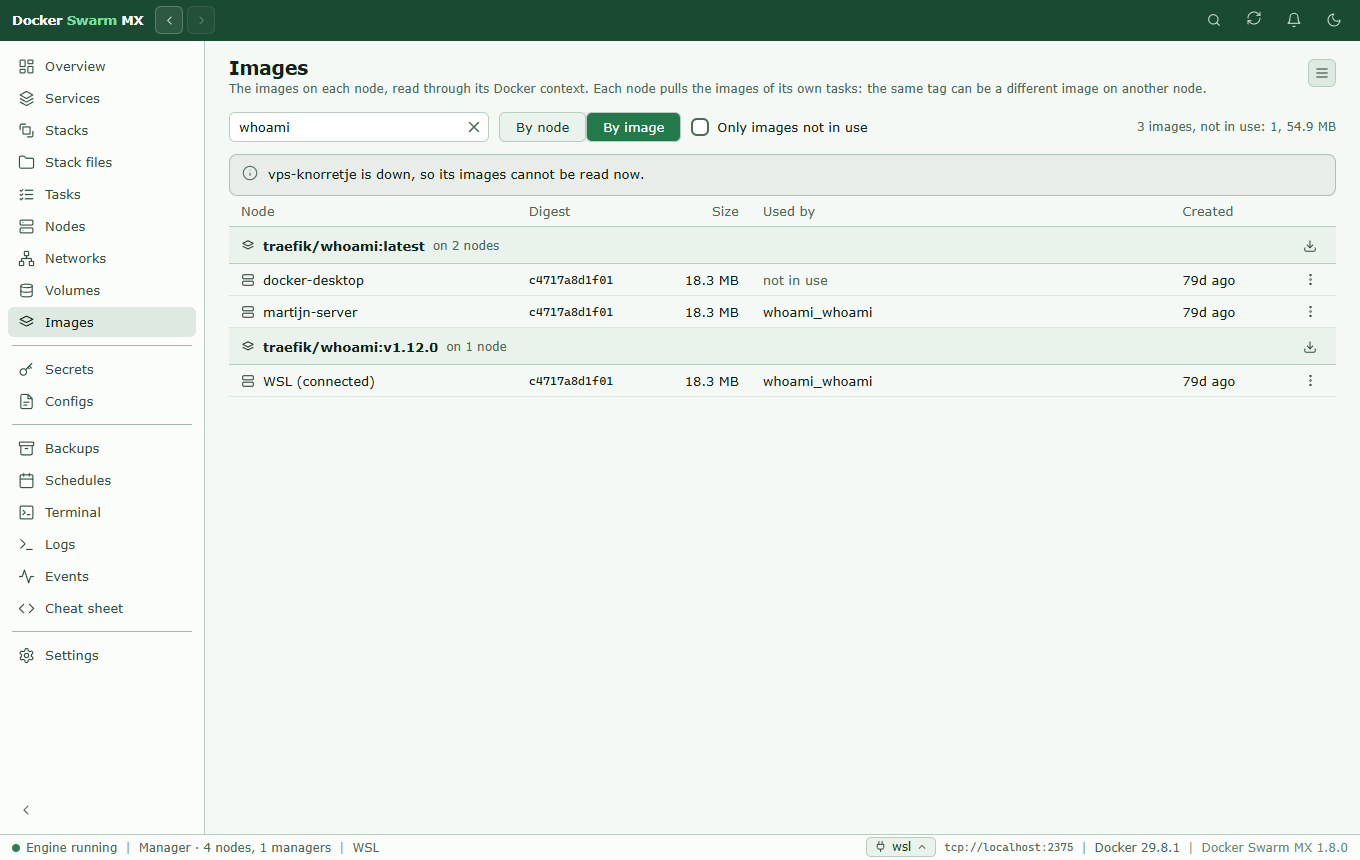Open Cheat sheet

click(102, 608)
